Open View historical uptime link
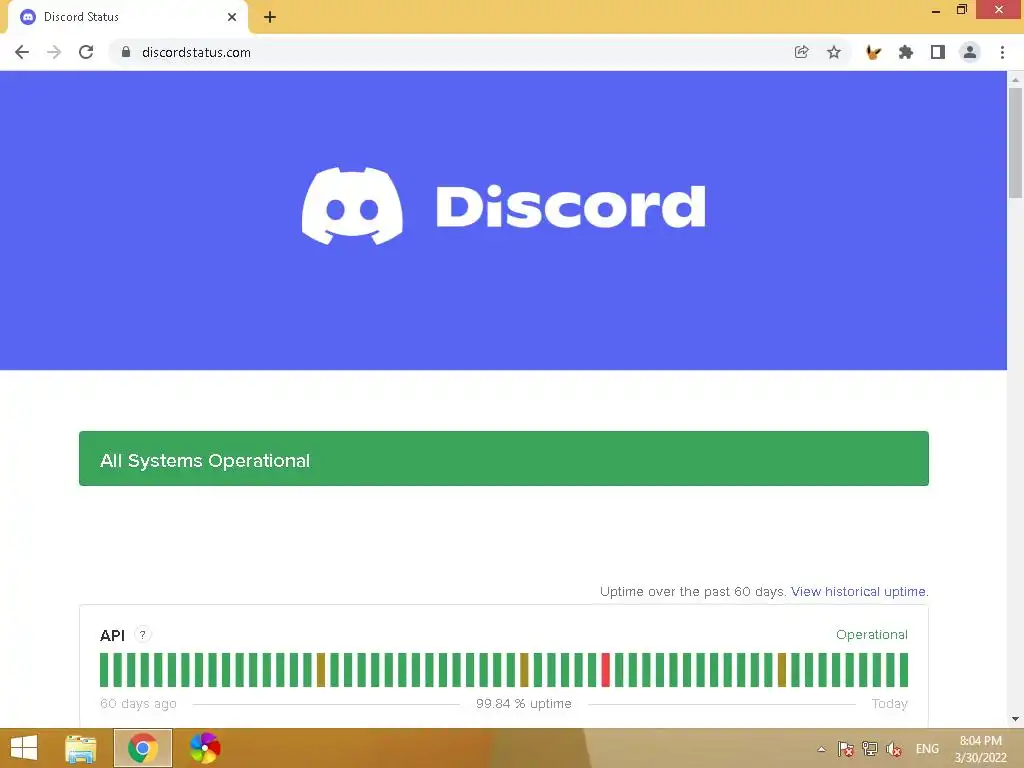 tap(859, 592)
